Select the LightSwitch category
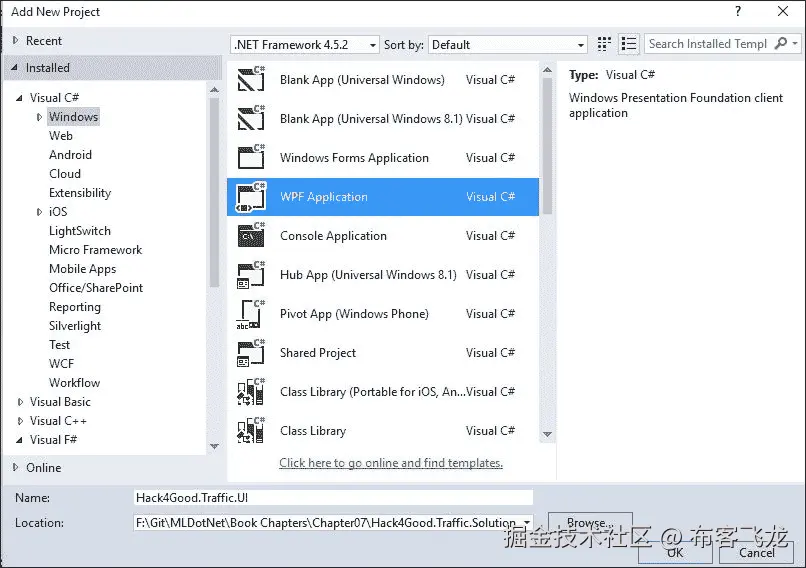The image size is (806, 568). [80, 231]
